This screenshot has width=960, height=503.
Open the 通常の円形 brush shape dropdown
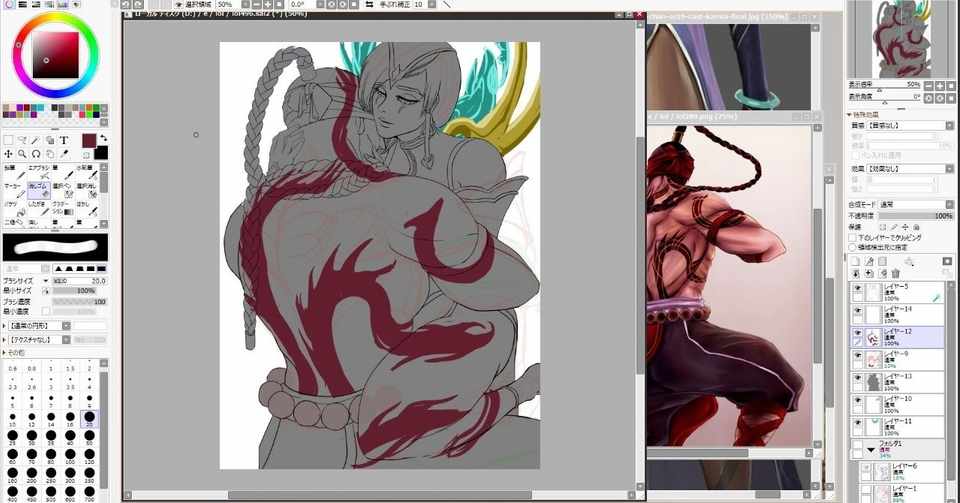click(x=40, y=326)
